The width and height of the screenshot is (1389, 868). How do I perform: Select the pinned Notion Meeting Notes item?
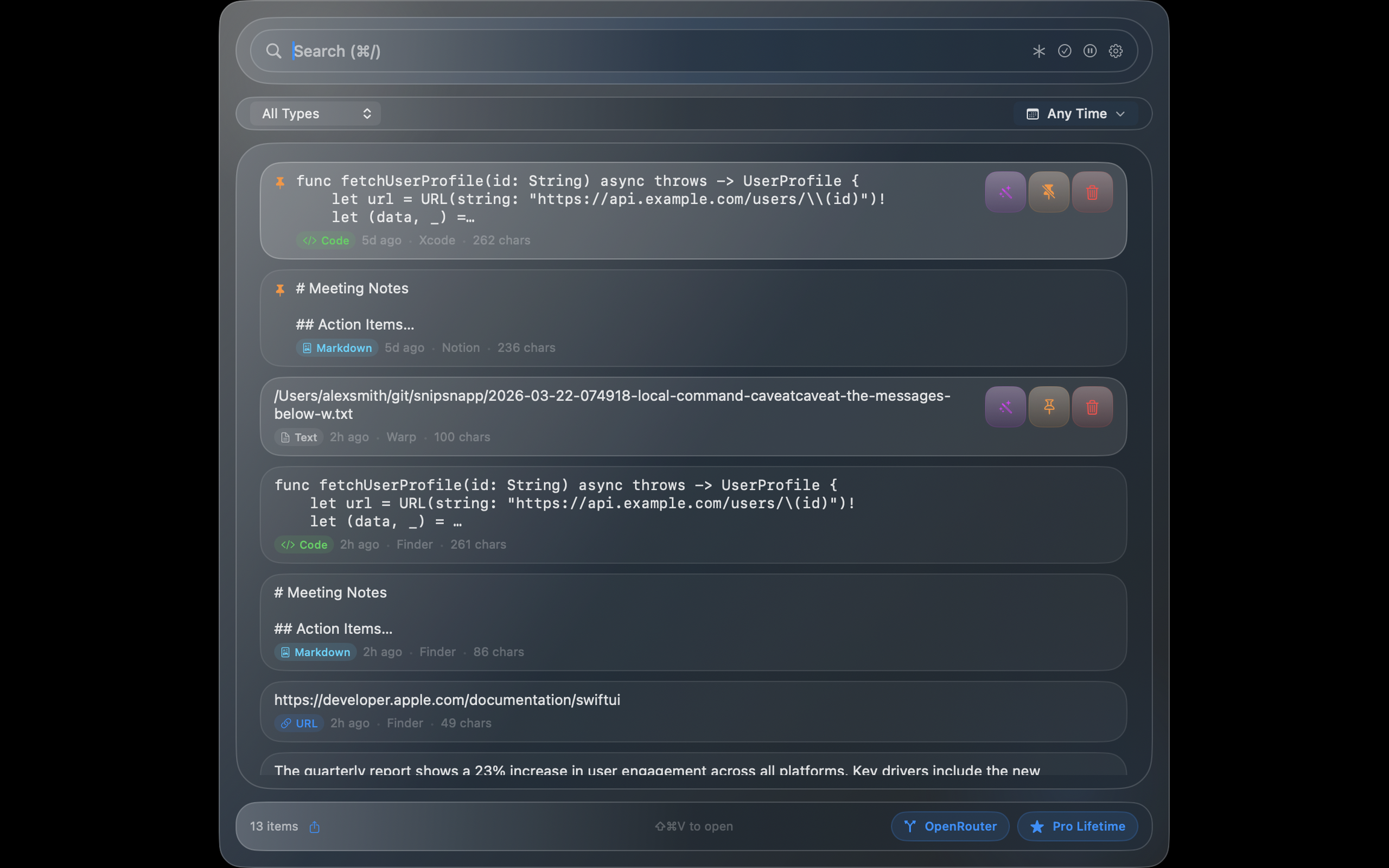click(693, 318)
